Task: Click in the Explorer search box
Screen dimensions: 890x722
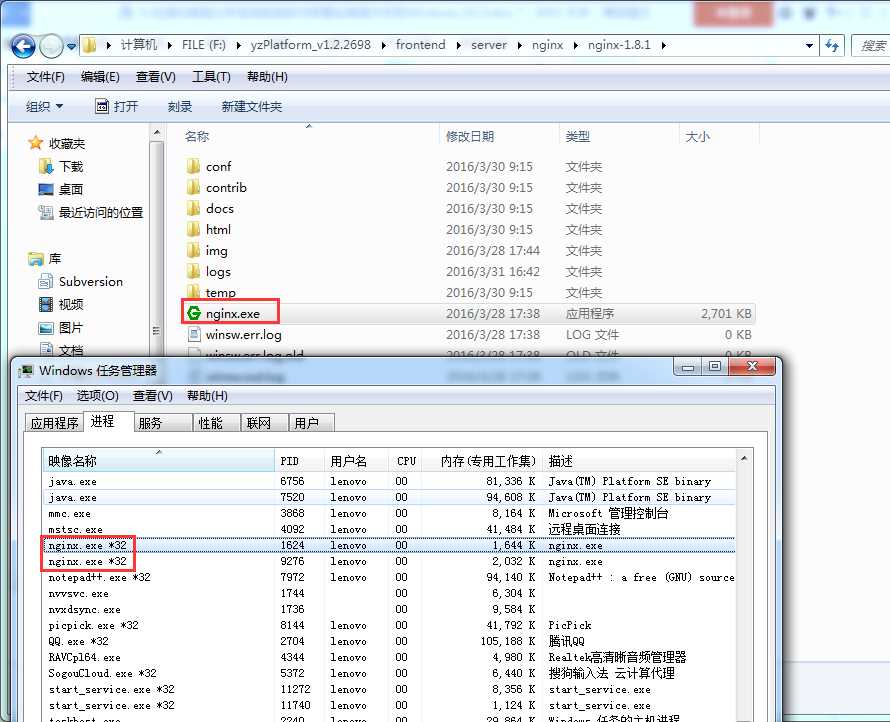Action: 871,45
